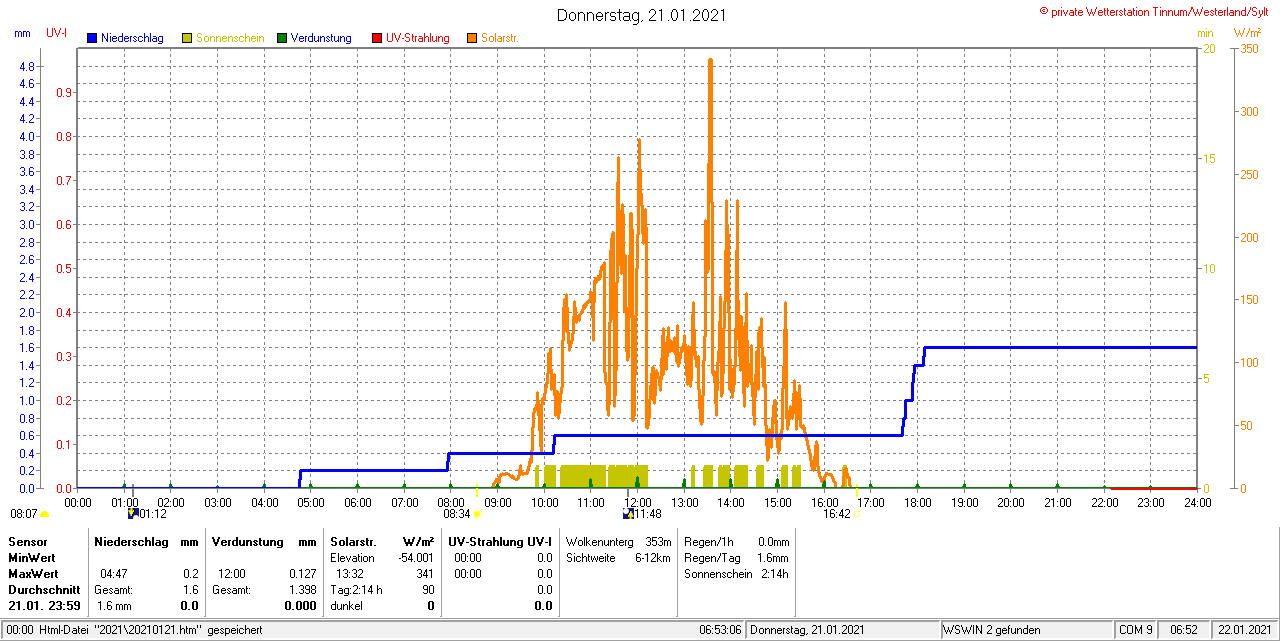Click the yellow Sonnenschein legend swatch
This screenshot has width=1280, height=641.
tap(187, 38)
